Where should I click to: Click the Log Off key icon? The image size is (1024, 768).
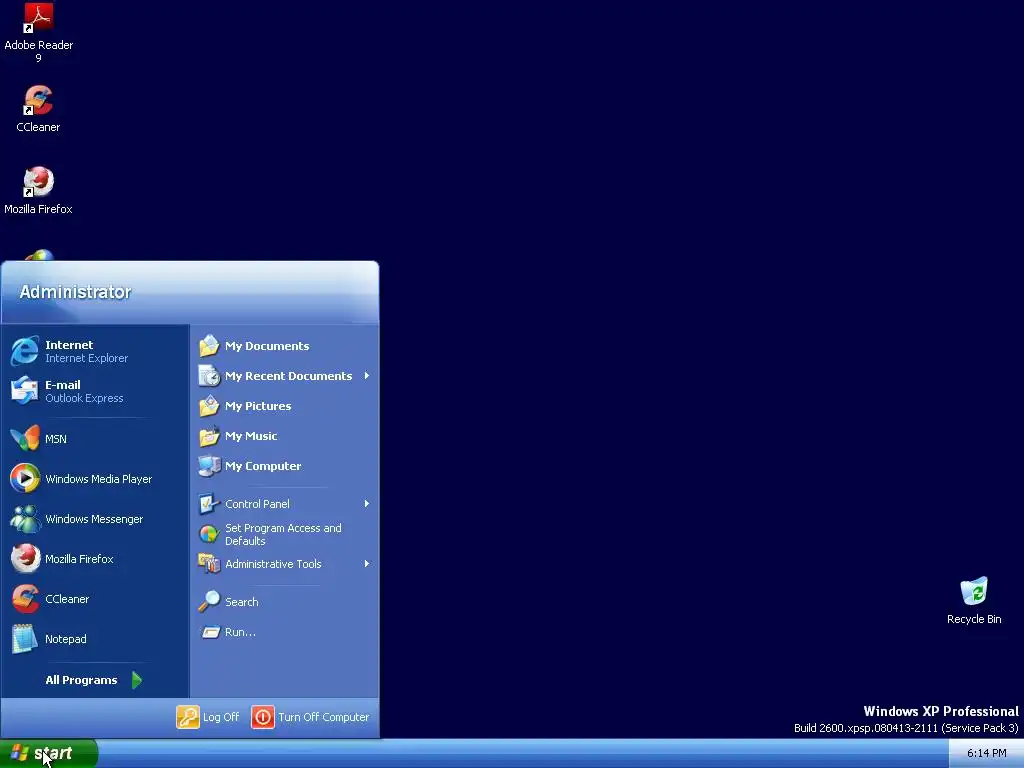tap(187, 716)
